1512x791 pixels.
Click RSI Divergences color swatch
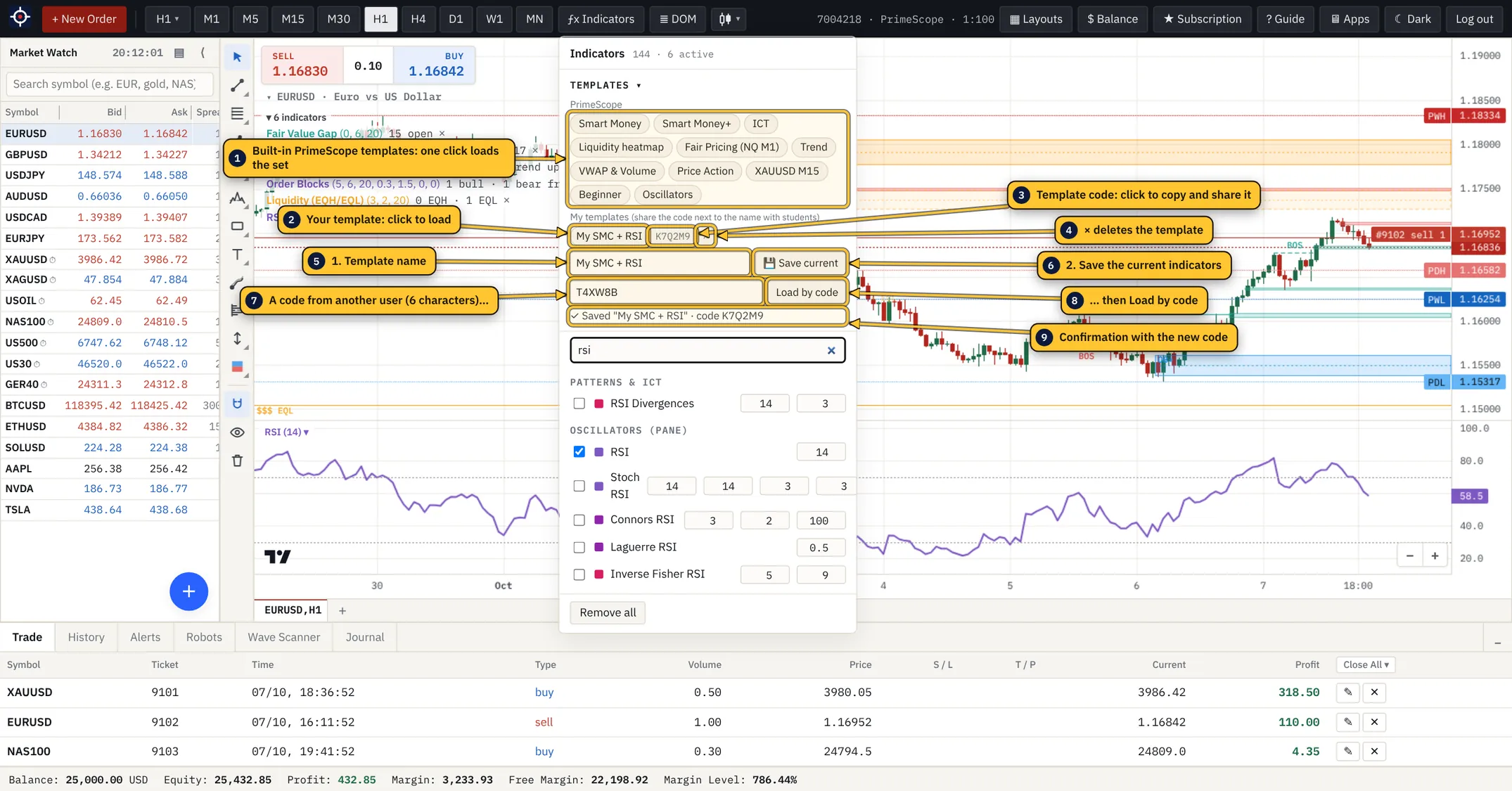coord(598,404)
